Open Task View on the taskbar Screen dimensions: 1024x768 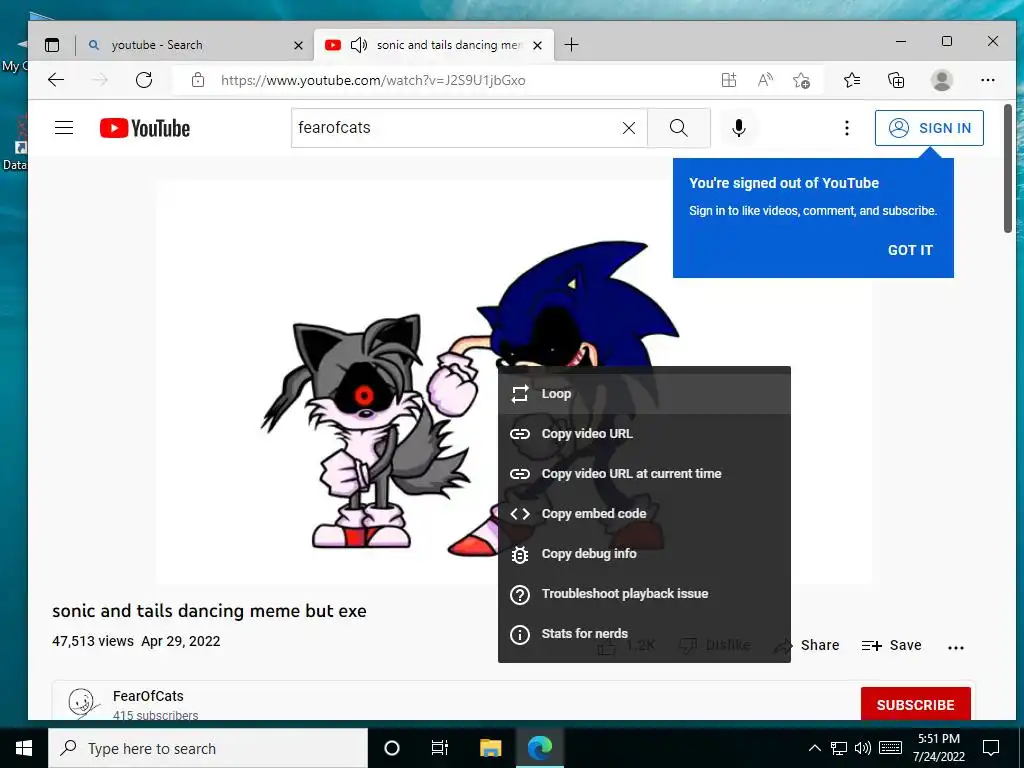[x=440, y=748]
